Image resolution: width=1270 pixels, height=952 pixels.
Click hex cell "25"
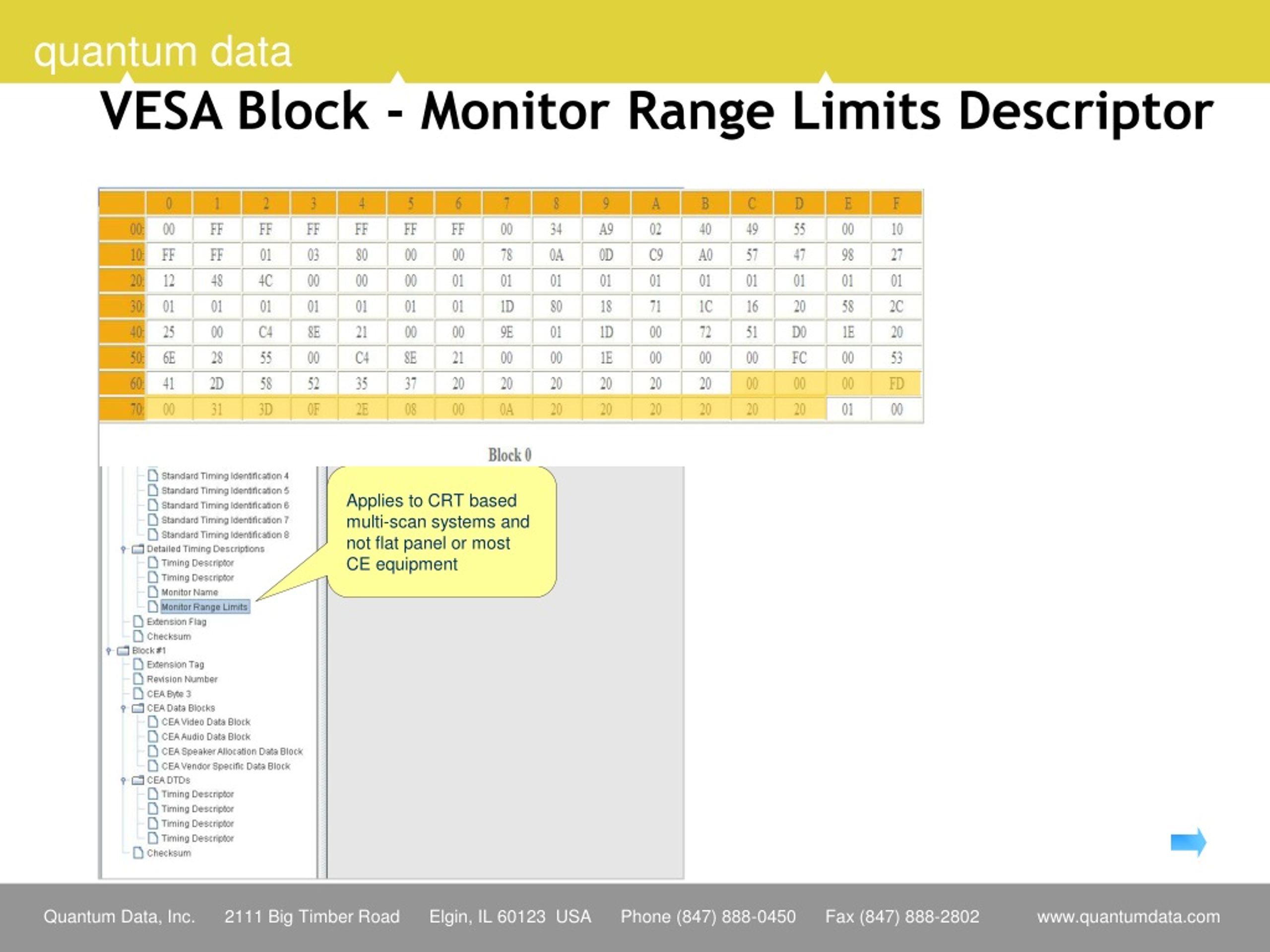pos(169,332)
